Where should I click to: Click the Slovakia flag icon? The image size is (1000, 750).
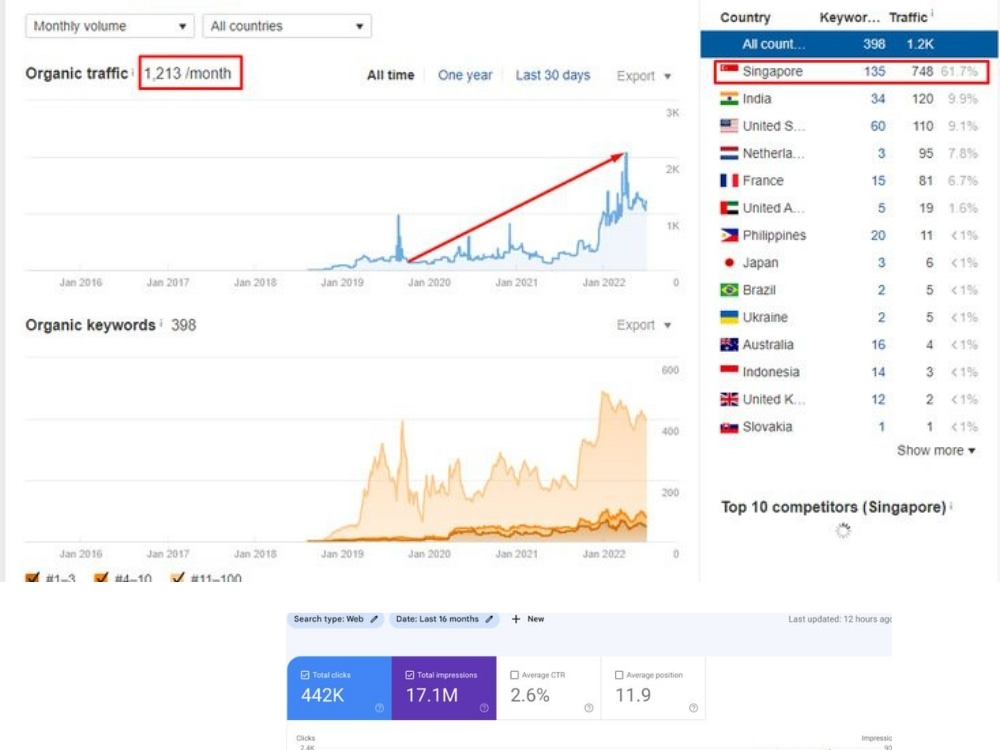(x=729, y=427)
